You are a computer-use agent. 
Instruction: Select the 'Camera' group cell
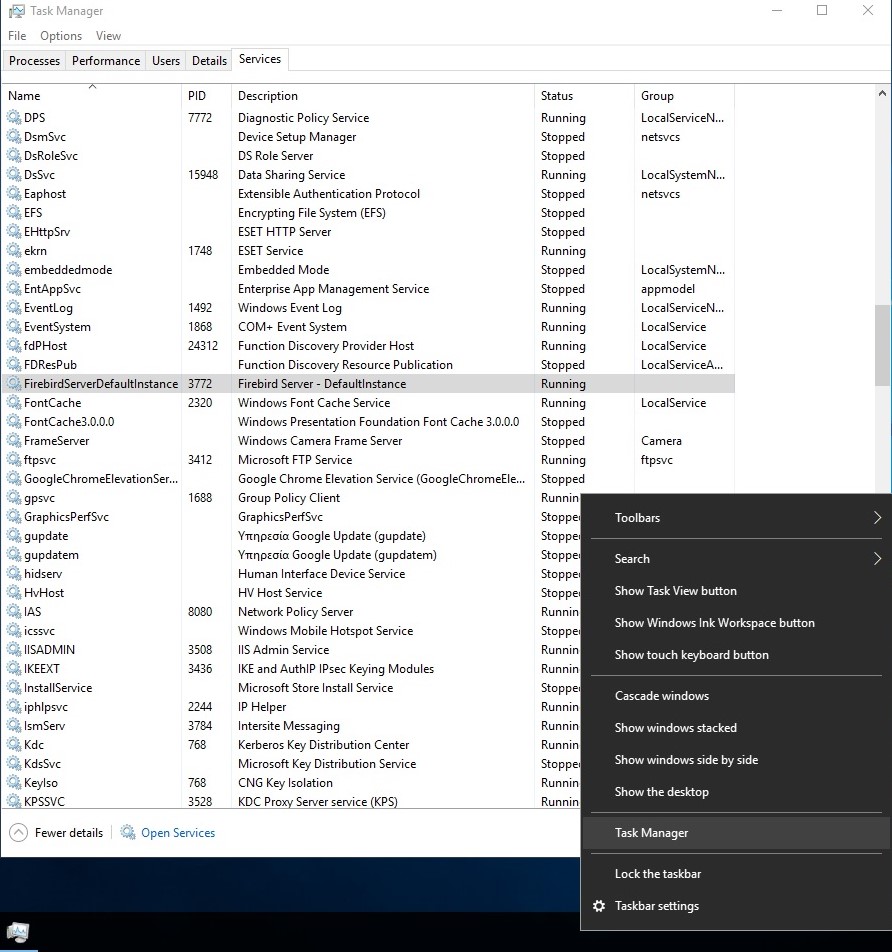pos(661,441)
